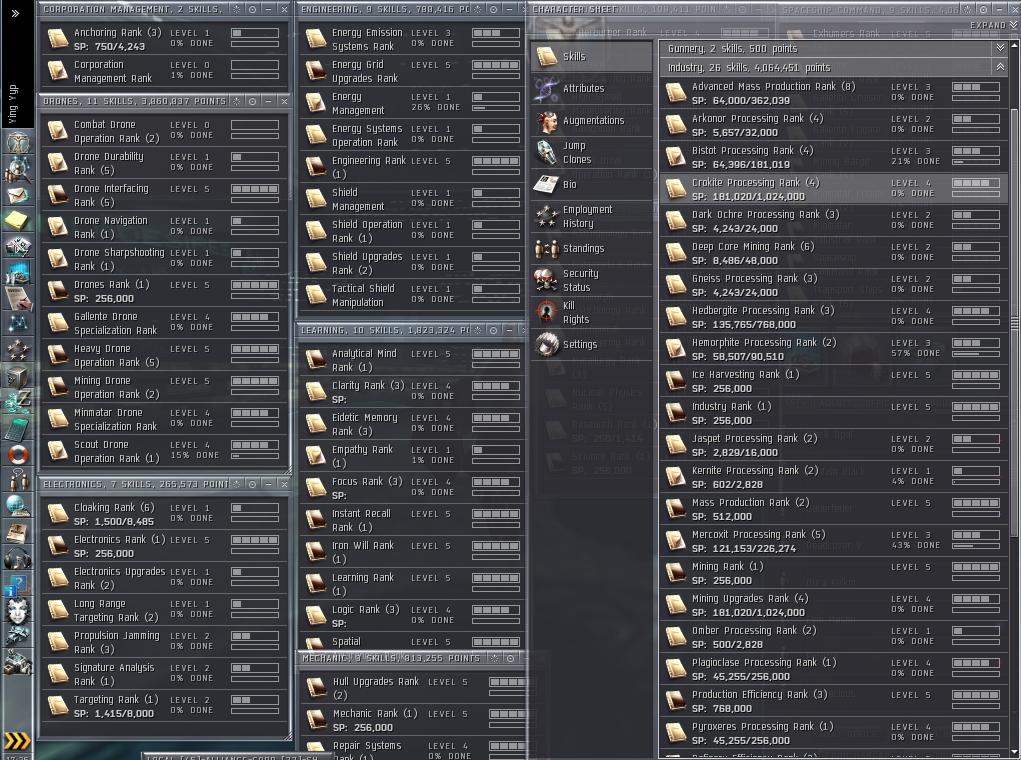The image size is (1021, 760).
Task: Open the in-game Browser globe icon
Action: pyautogui.click(x=18, y=505)
